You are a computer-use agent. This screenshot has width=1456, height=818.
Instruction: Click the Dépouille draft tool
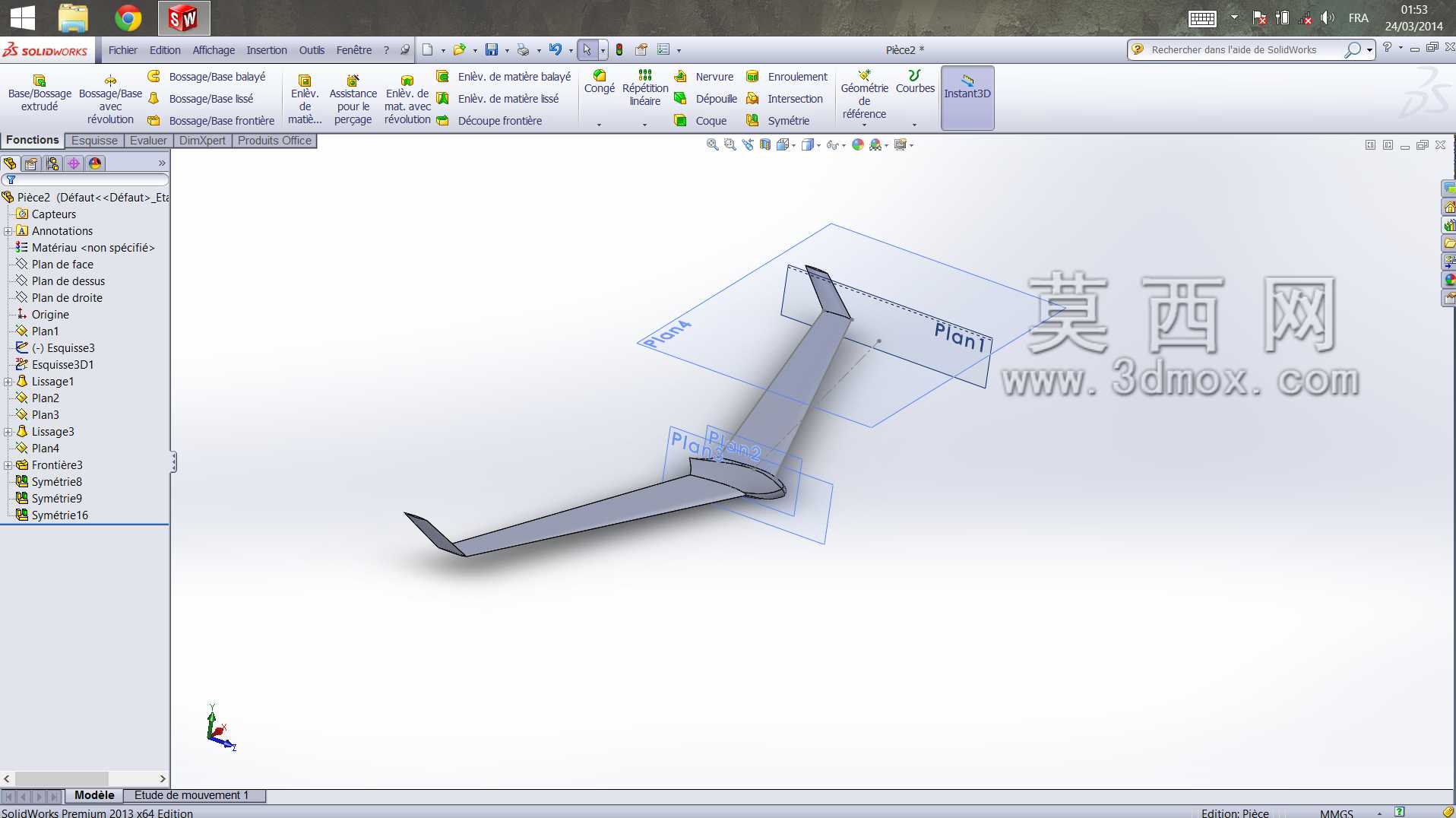705,99
